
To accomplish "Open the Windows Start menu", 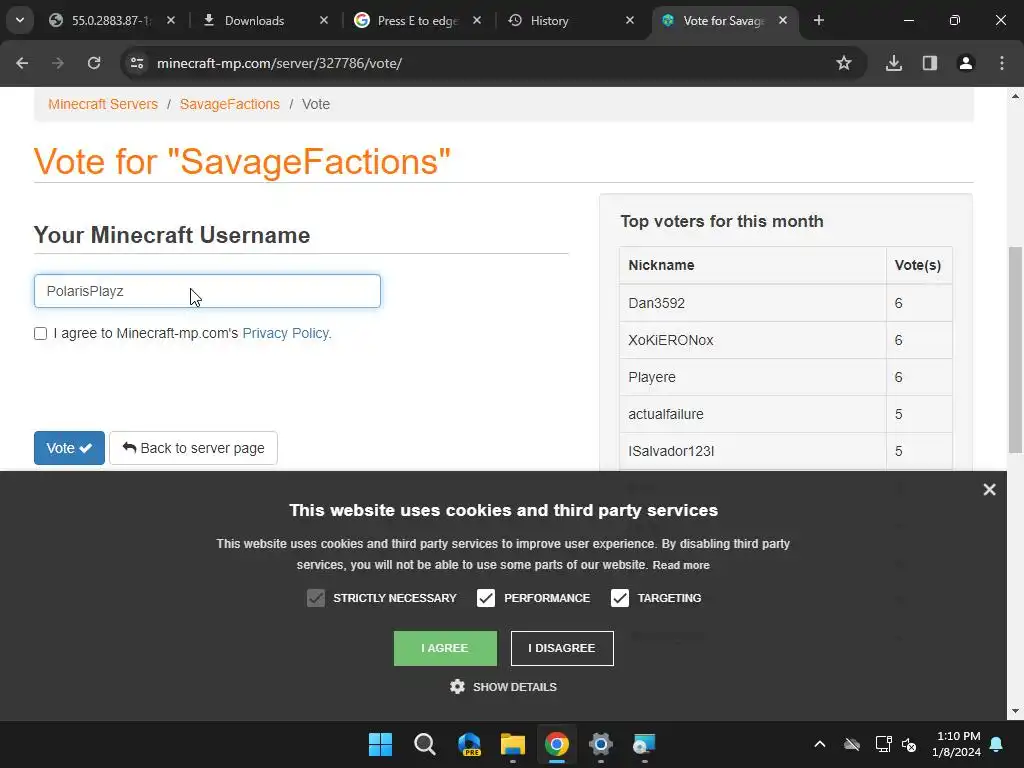I will tap(380, 744).
